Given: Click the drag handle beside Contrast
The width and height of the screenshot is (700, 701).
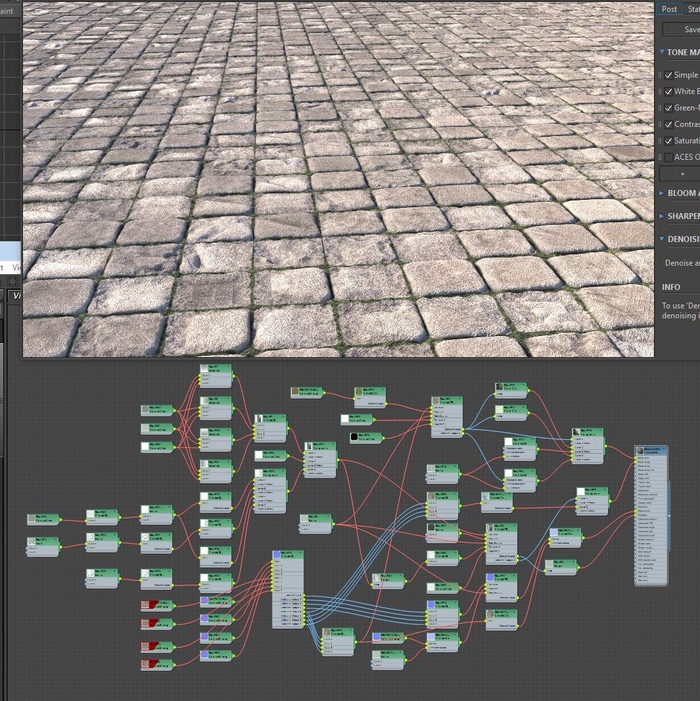Looking at the screenshot, I should click(660, 124).
